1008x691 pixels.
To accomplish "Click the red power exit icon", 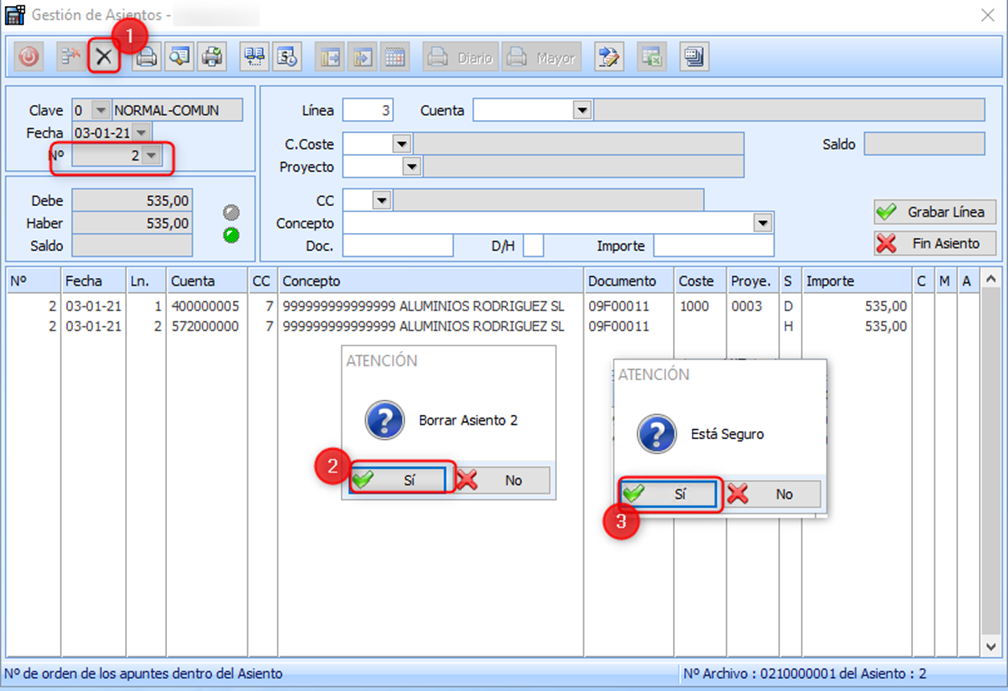I will tap(28, 58).
